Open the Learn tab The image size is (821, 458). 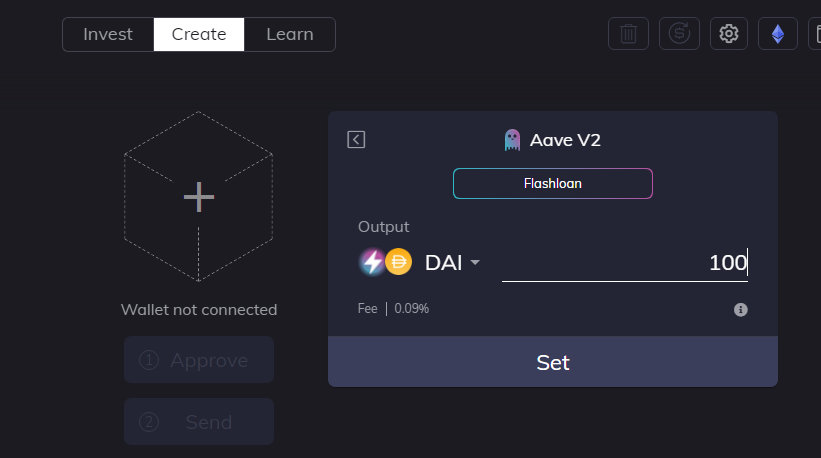pyautogui.click(x=290, y=35)
